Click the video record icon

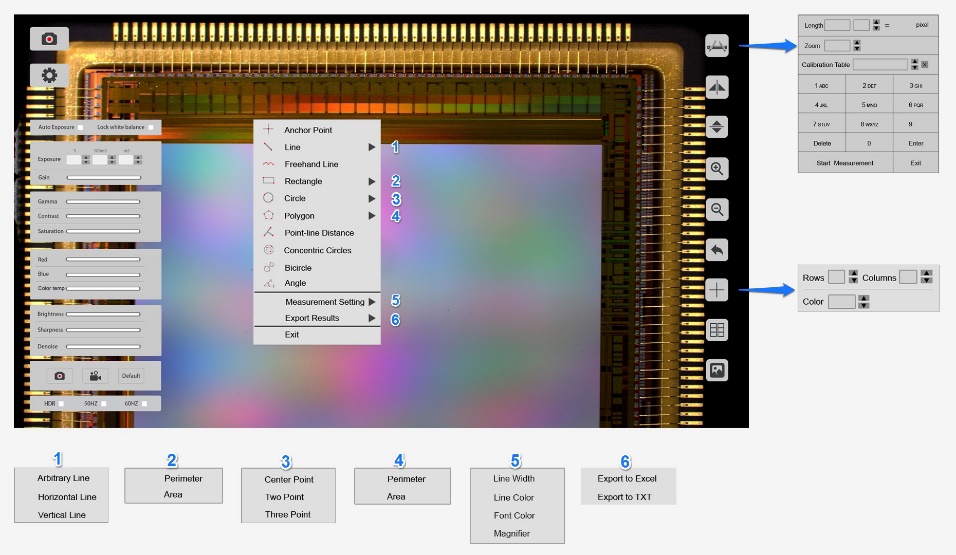(x=95, y=376)
